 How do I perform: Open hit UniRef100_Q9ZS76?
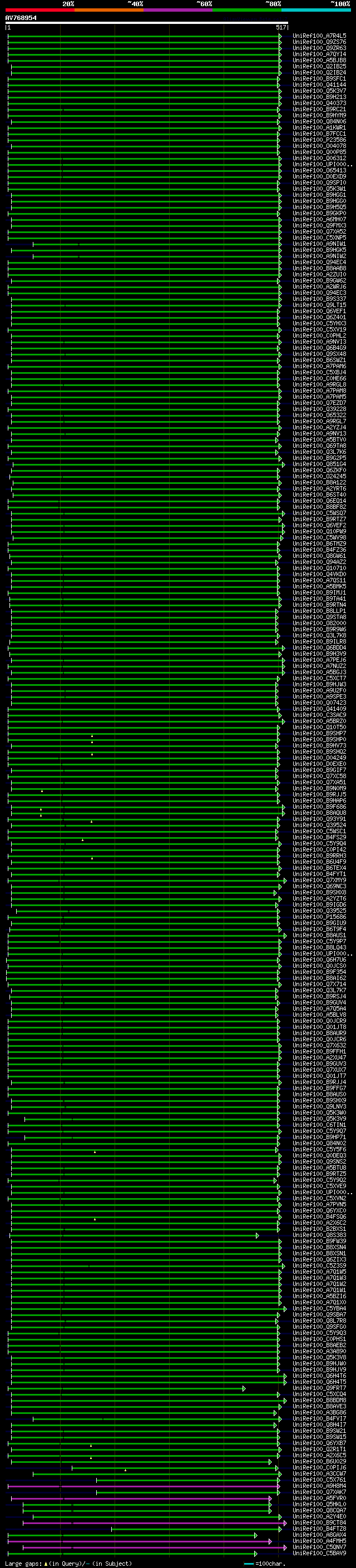pos(319,42)
